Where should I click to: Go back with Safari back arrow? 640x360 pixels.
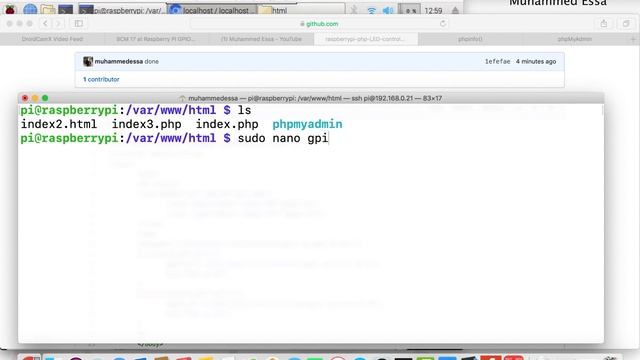[x=45, y=24]
